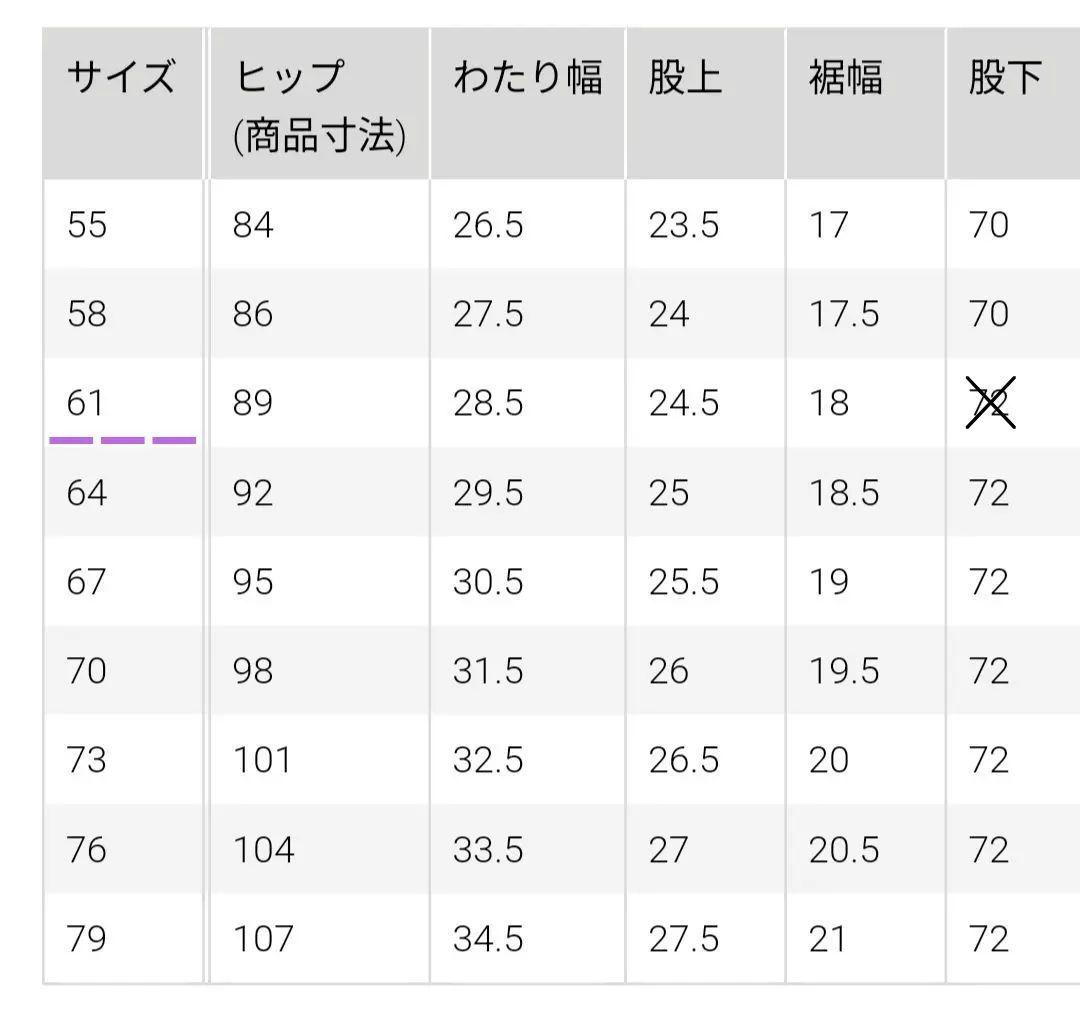
Task: Select size 55 cell
Action: tap(87, 225)
